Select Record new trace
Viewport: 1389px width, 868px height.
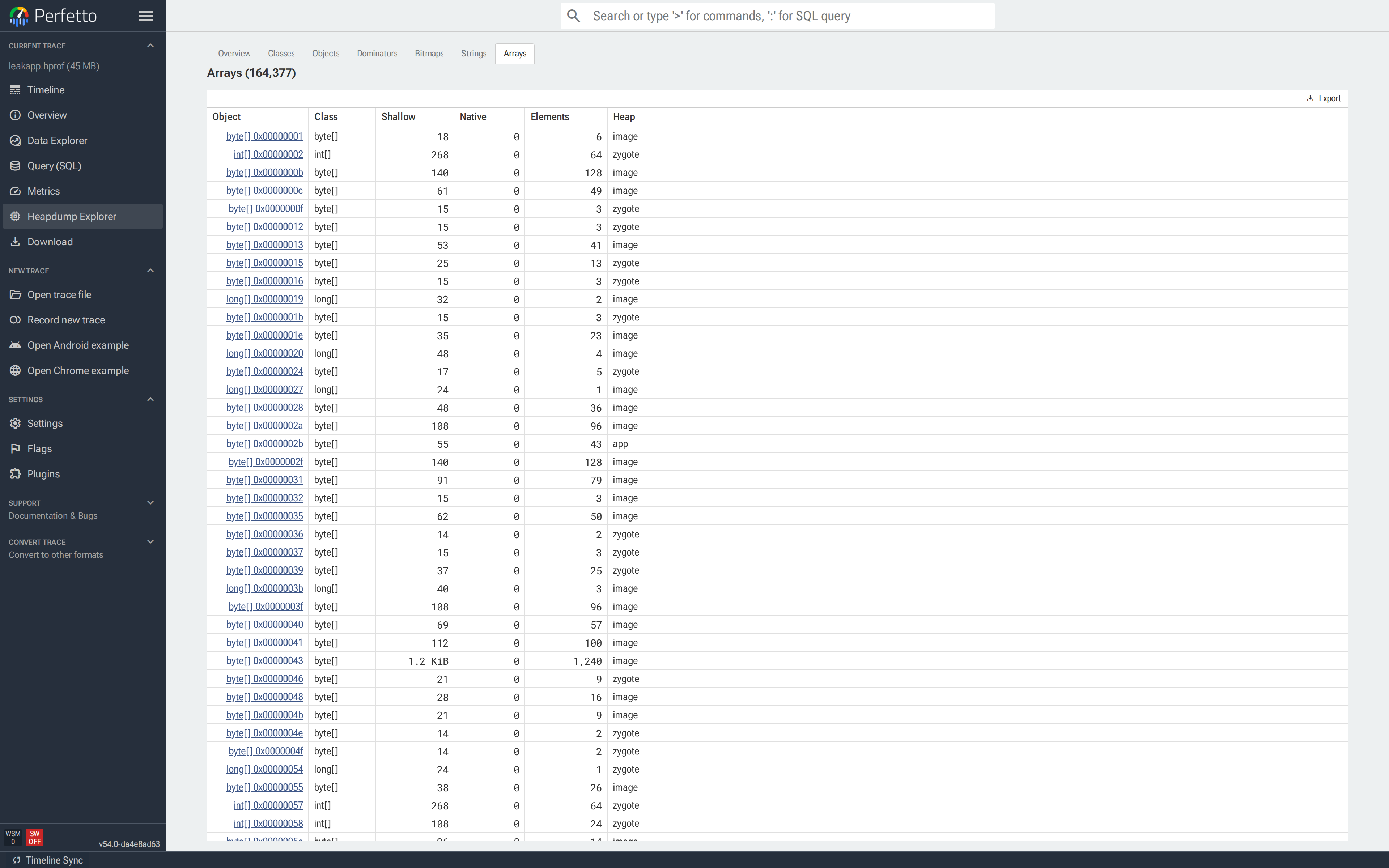point(66,320)
